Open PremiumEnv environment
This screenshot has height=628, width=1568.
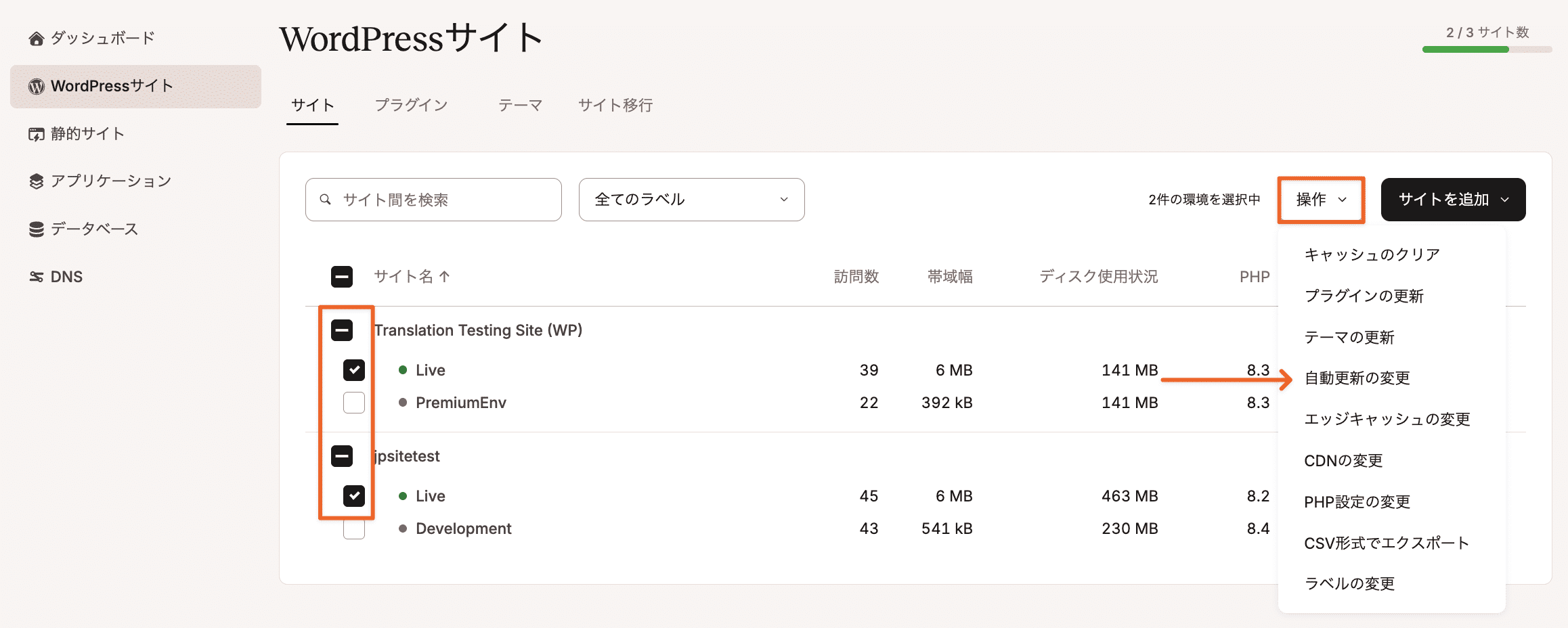461,403
